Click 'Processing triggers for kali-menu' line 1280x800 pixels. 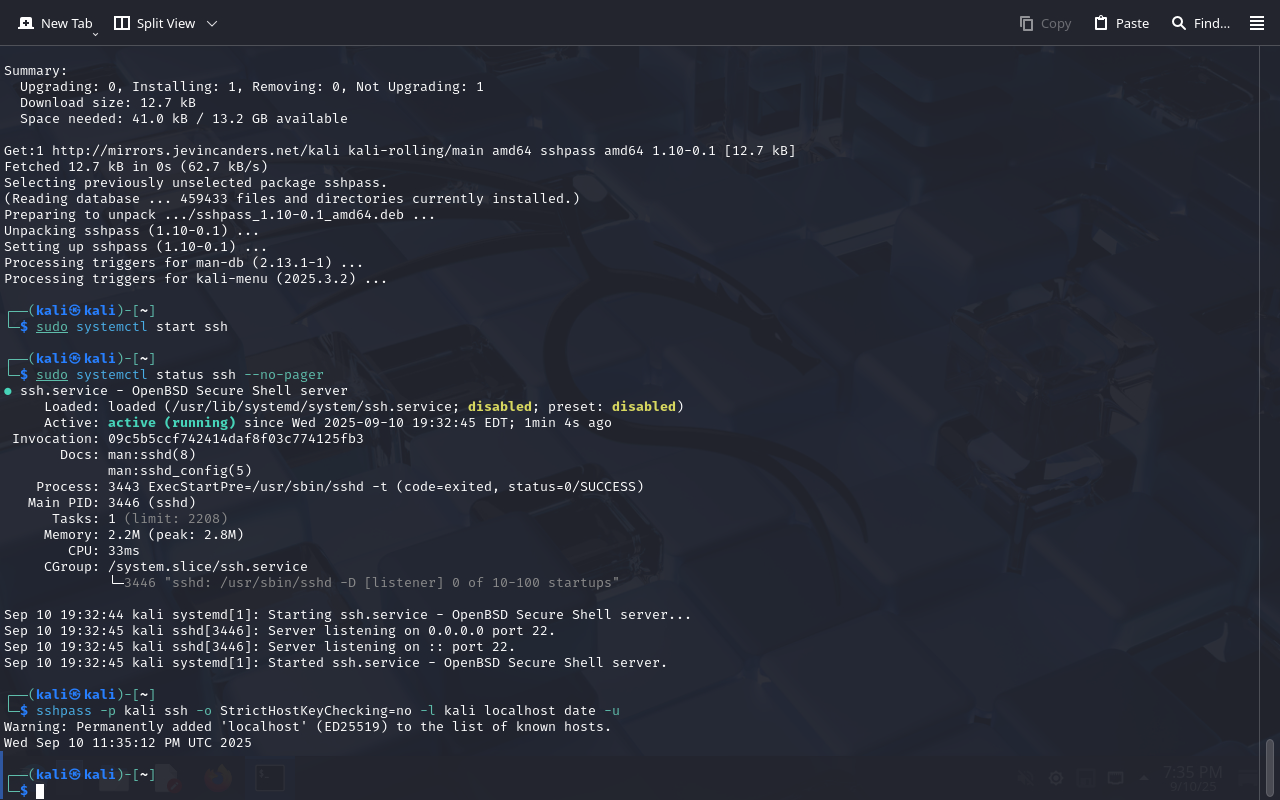click(x=196, y=279)
